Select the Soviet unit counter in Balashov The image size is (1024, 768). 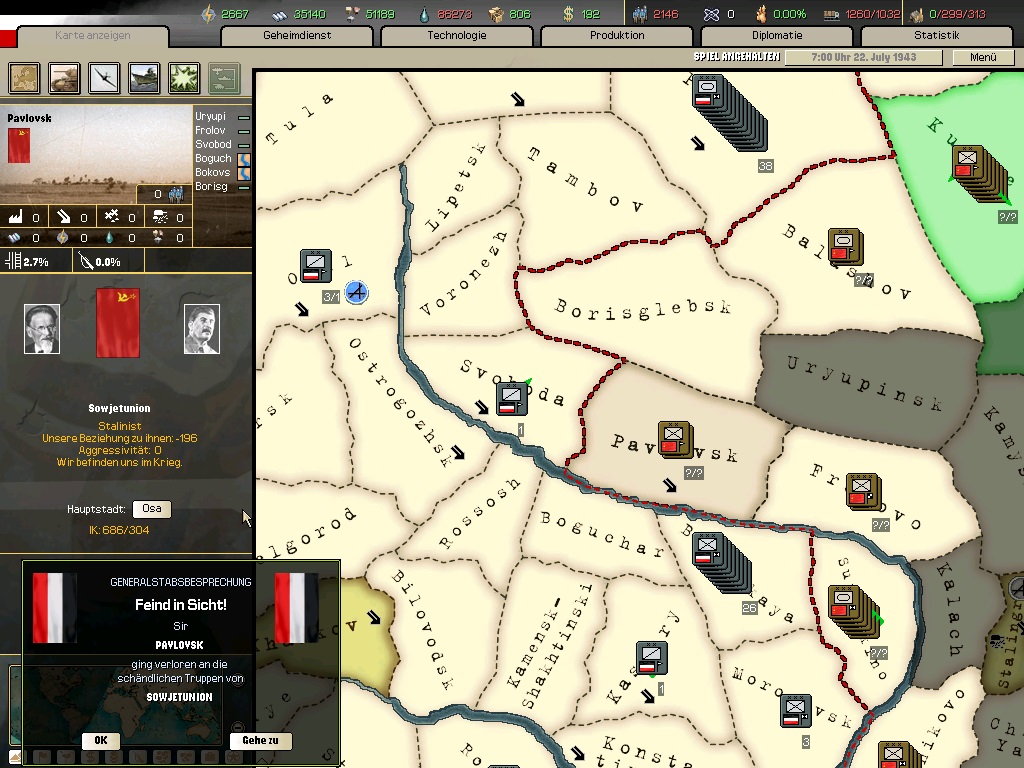point(846,246)
